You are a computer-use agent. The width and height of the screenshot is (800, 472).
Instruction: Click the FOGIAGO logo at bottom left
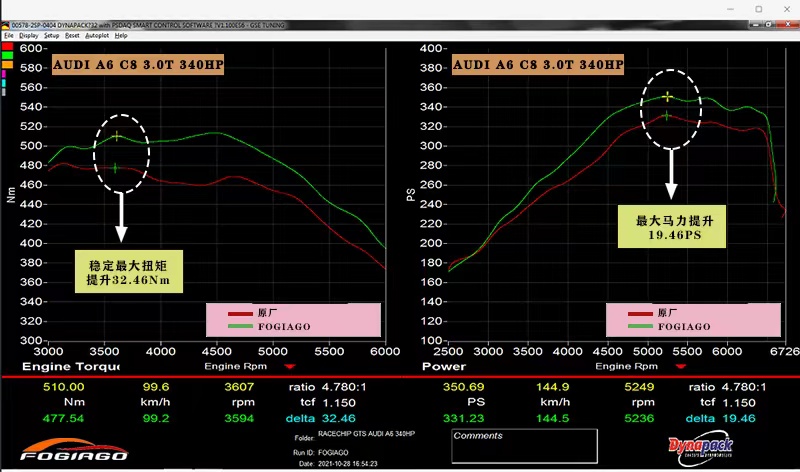click(74, 450)
